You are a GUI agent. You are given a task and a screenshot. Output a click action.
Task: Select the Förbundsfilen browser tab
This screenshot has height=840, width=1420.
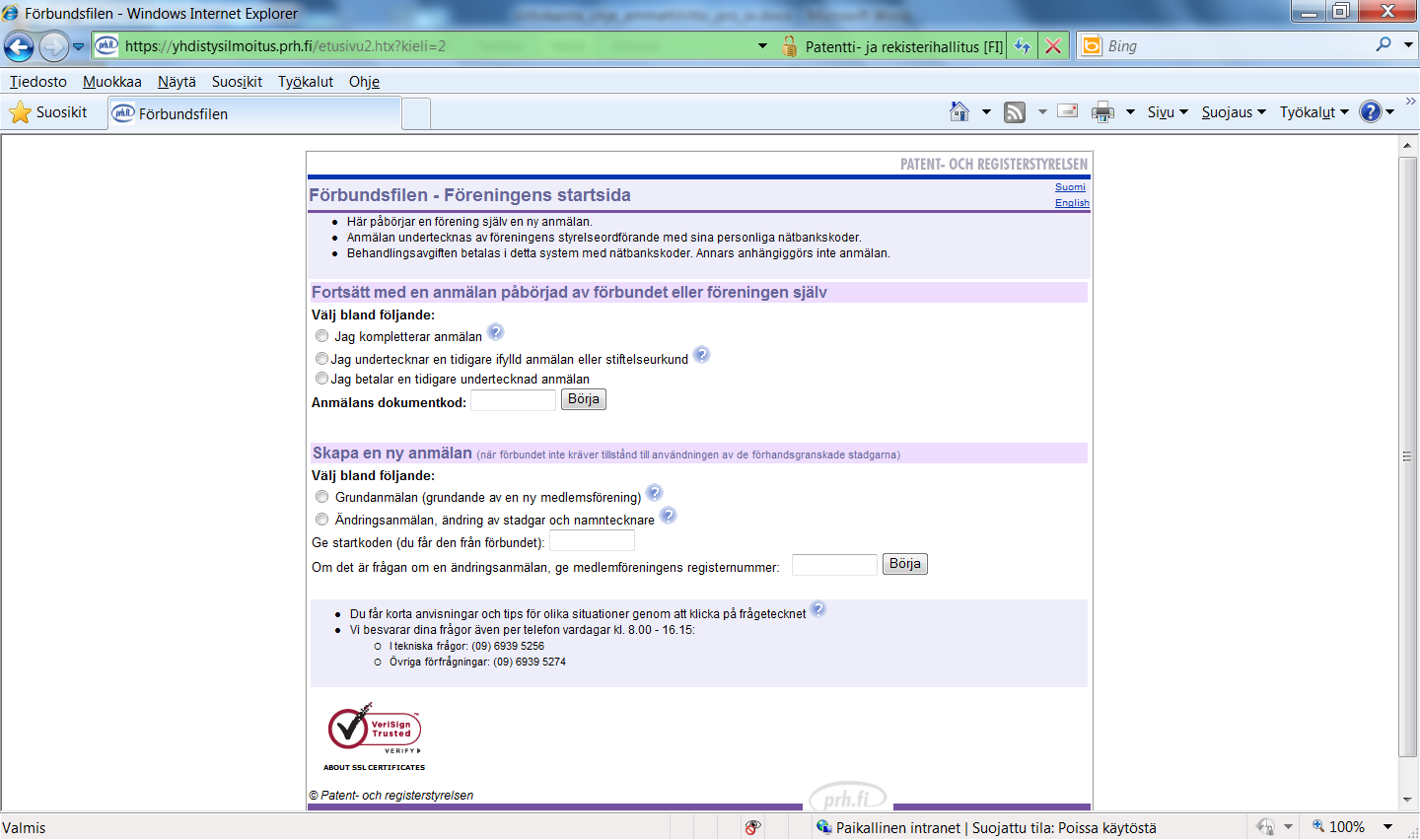254,113
